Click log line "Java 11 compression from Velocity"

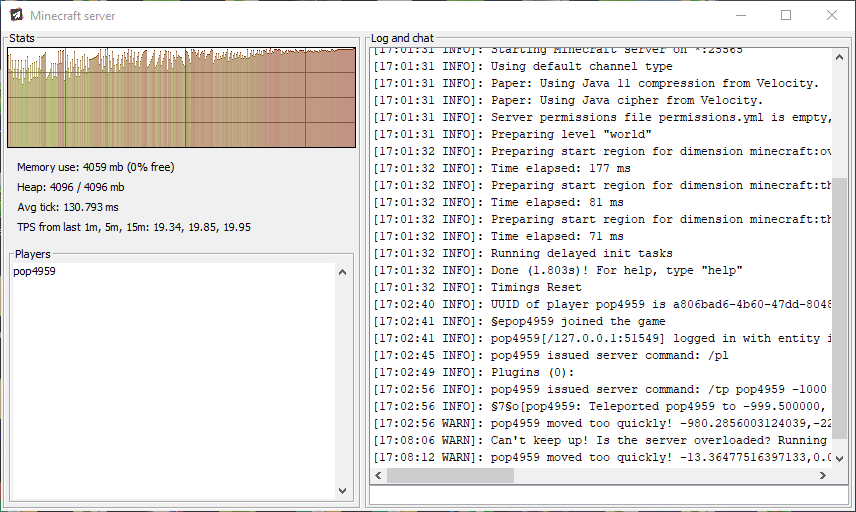pyautogui.click(x=596, y=83)
